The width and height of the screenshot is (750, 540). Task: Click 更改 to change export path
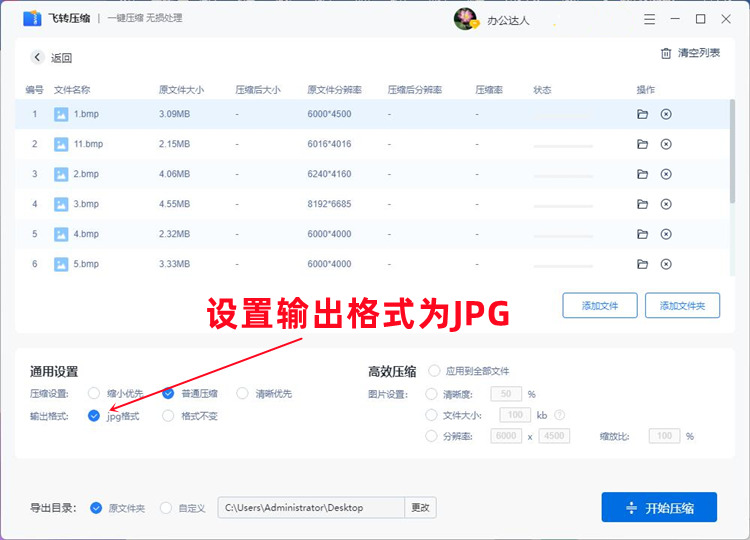point(420,507)
